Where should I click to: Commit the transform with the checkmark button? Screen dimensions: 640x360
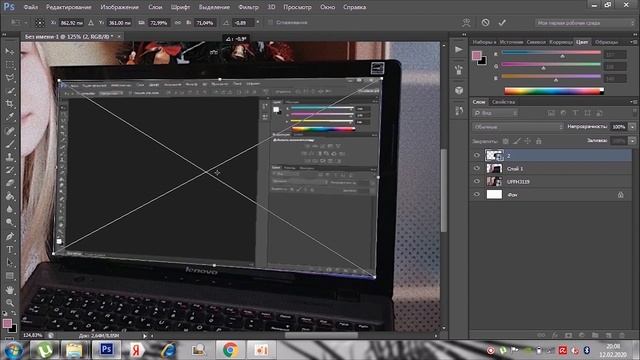coord(502,22)
